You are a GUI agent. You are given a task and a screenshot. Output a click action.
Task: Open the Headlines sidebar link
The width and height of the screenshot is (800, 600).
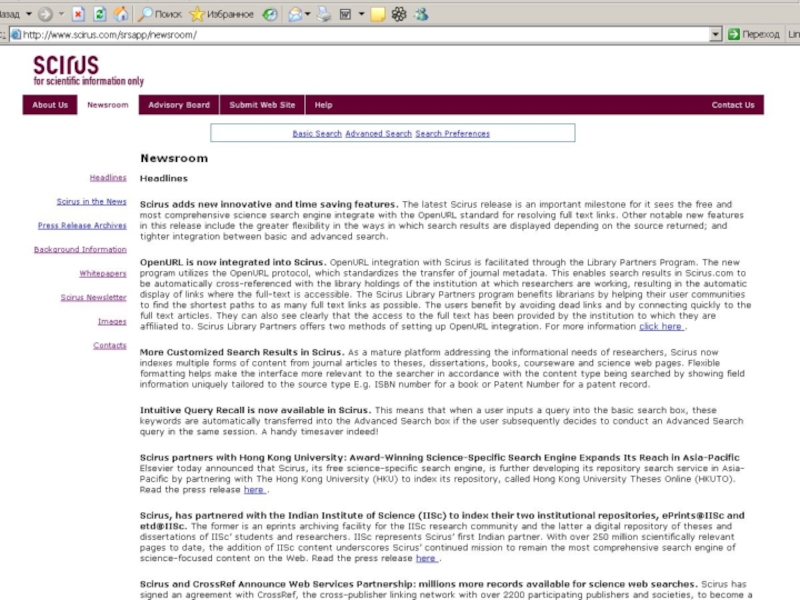point(108,178)
